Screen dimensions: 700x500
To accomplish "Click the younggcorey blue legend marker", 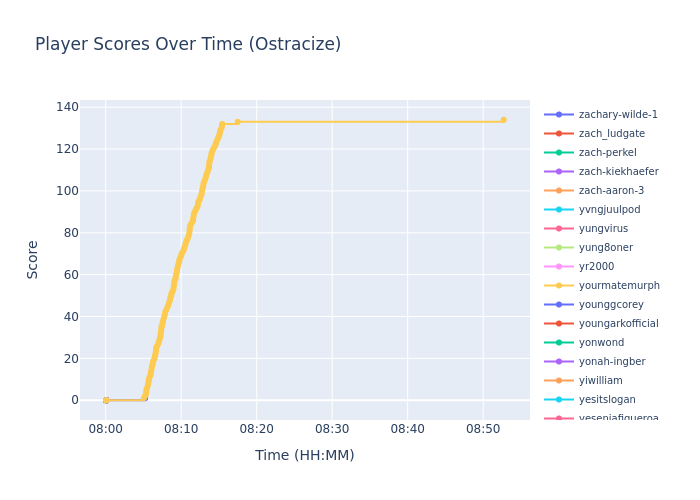I will coord(559,305).
